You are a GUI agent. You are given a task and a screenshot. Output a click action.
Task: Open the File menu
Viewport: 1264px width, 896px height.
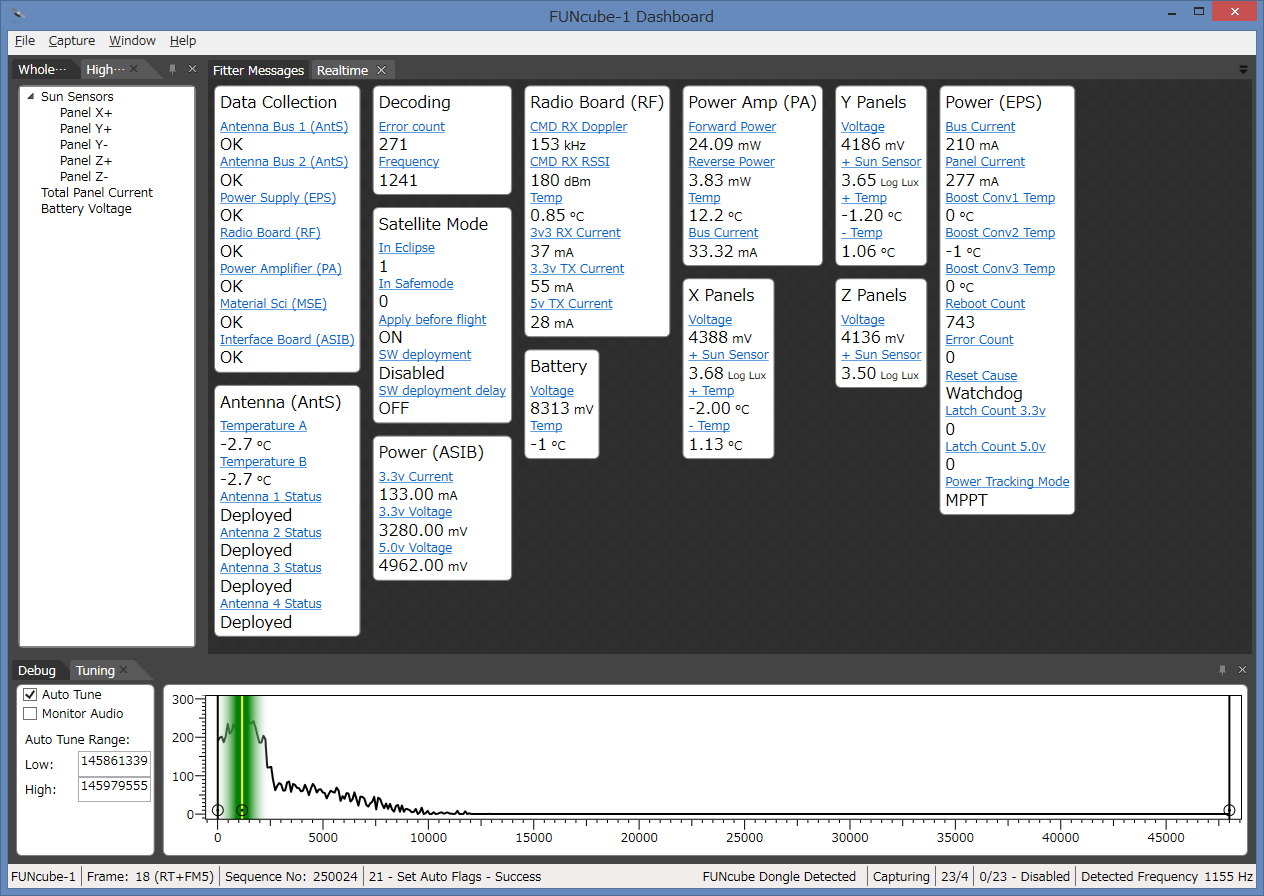tap(25, 41)
